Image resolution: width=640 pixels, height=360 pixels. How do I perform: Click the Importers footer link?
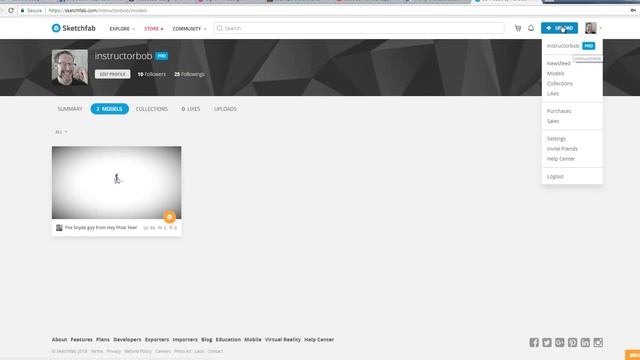[x=185, y=340]
